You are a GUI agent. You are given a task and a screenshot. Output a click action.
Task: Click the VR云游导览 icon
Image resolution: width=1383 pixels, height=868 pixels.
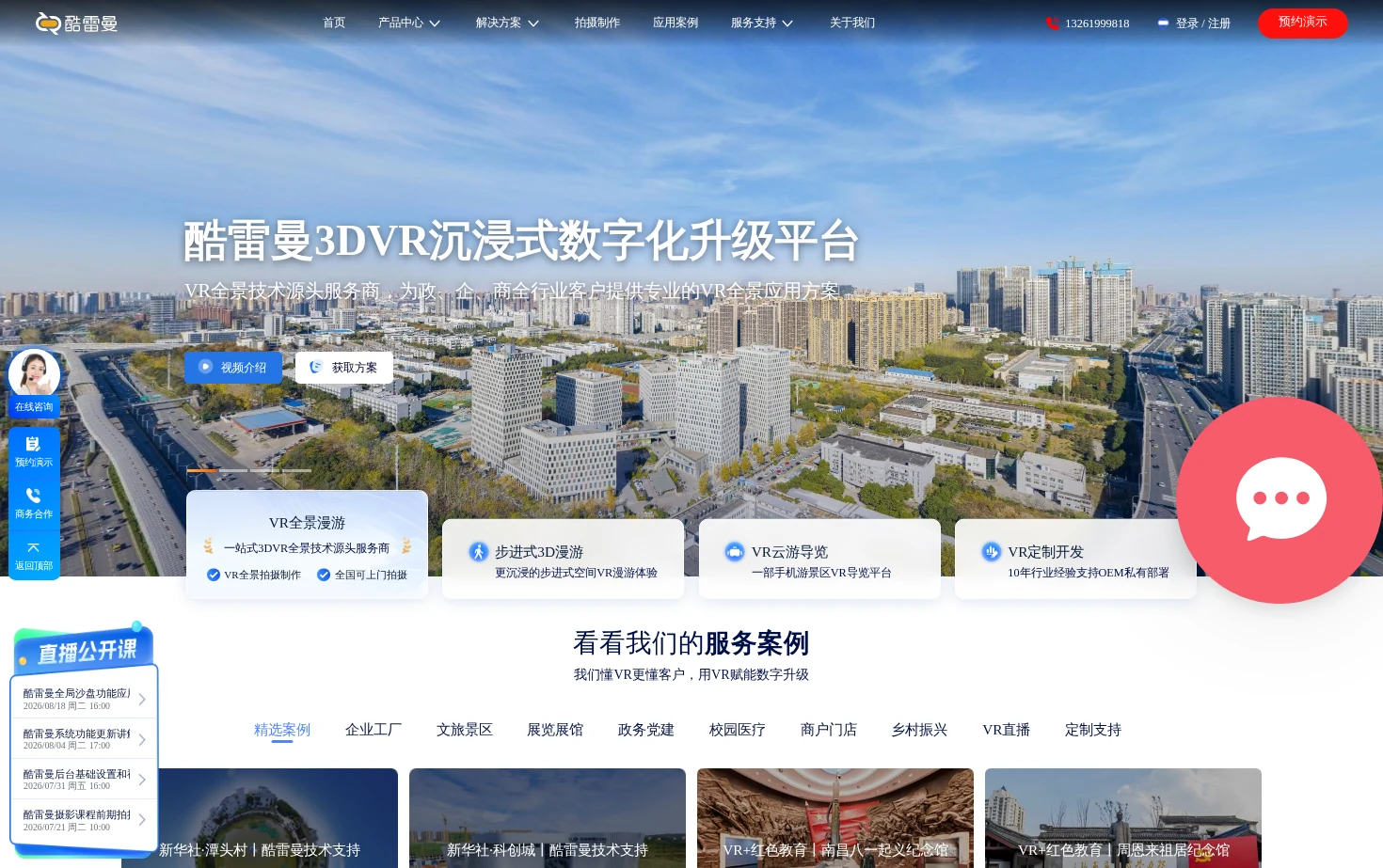[735, 552]
